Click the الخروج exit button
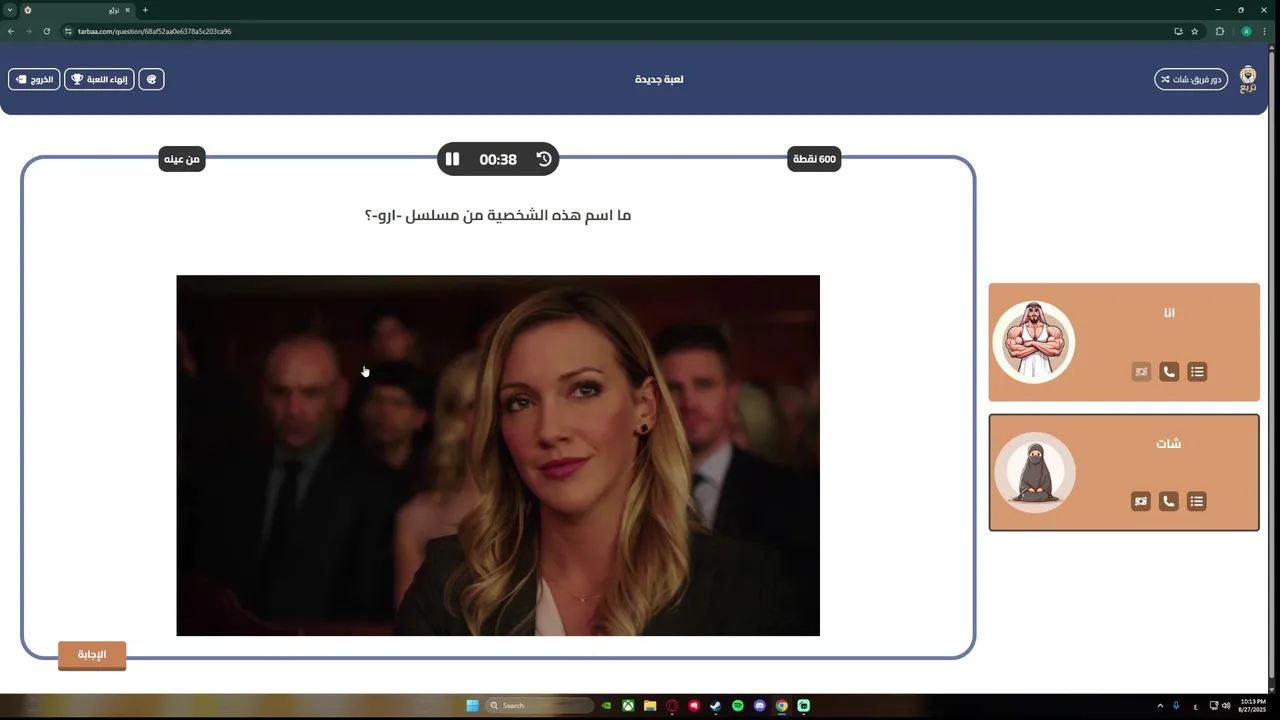1280x720 pixels. click(x=34, y=79)
